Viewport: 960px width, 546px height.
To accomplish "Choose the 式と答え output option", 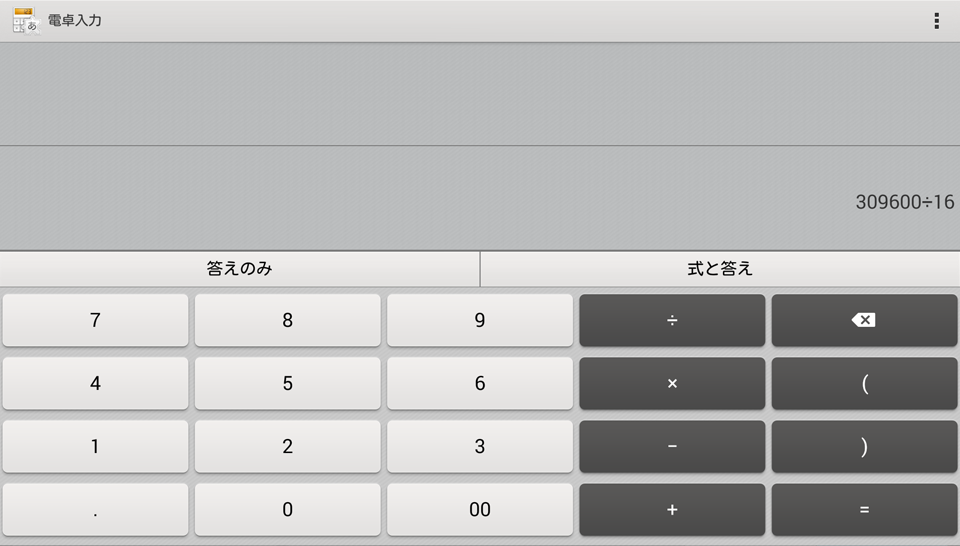I will tap(720, 269).
